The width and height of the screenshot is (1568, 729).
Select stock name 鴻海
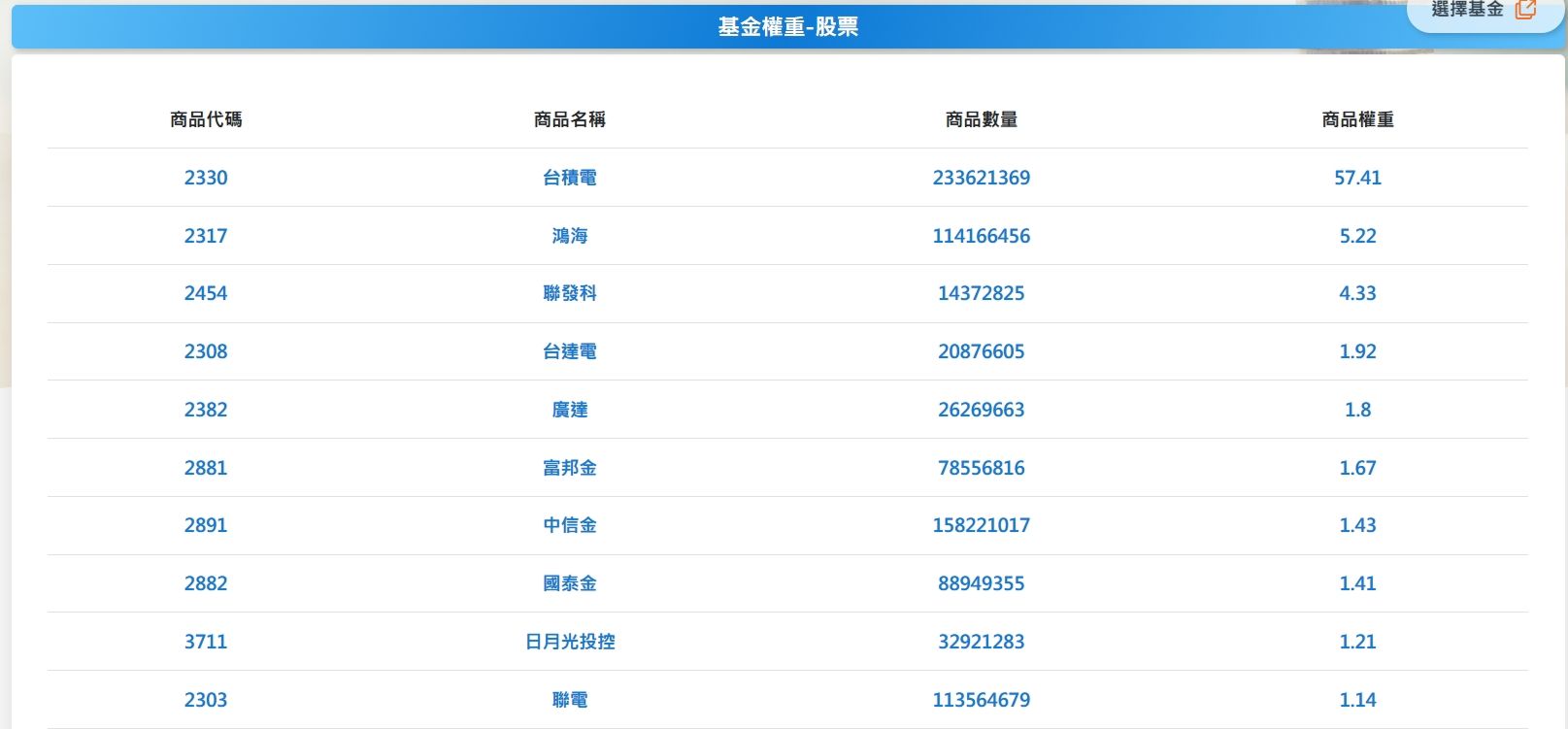(570, 236)
